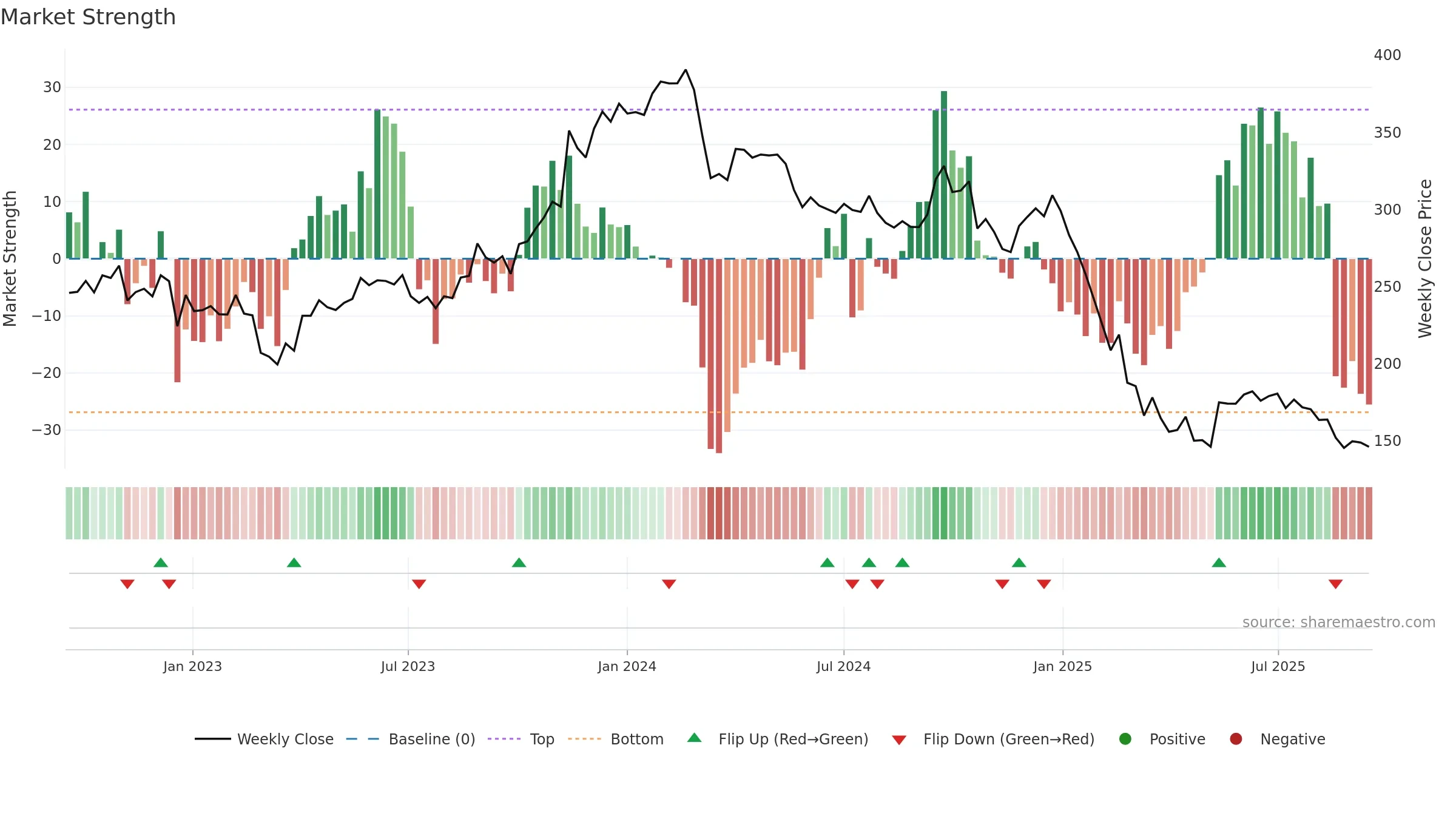Screen dimensions: 1456x819
Task: Click the Jul 2024 axis label
Action: click(843, 666)
